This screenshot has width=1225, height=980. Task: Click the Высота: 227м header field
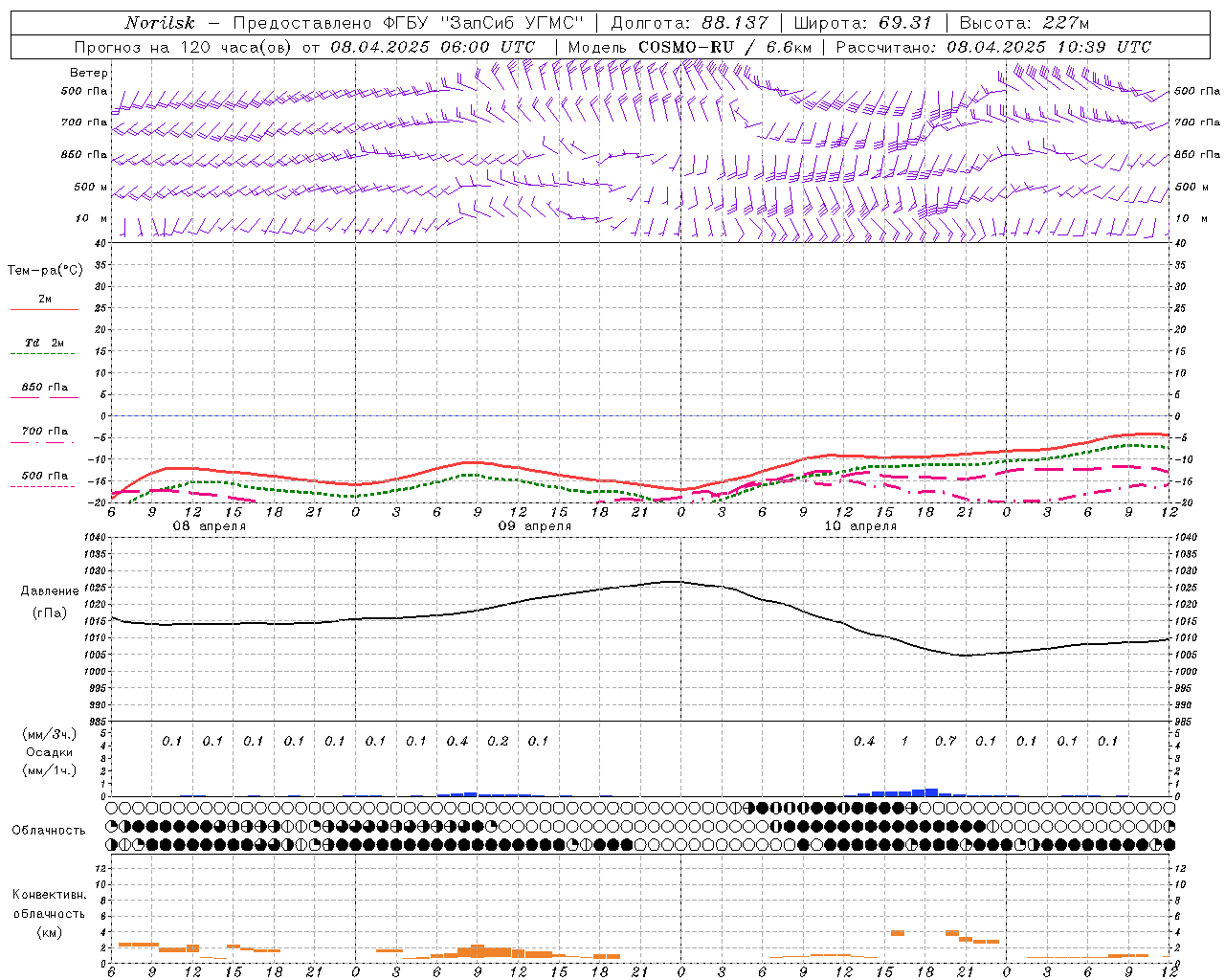(1024, 23)
